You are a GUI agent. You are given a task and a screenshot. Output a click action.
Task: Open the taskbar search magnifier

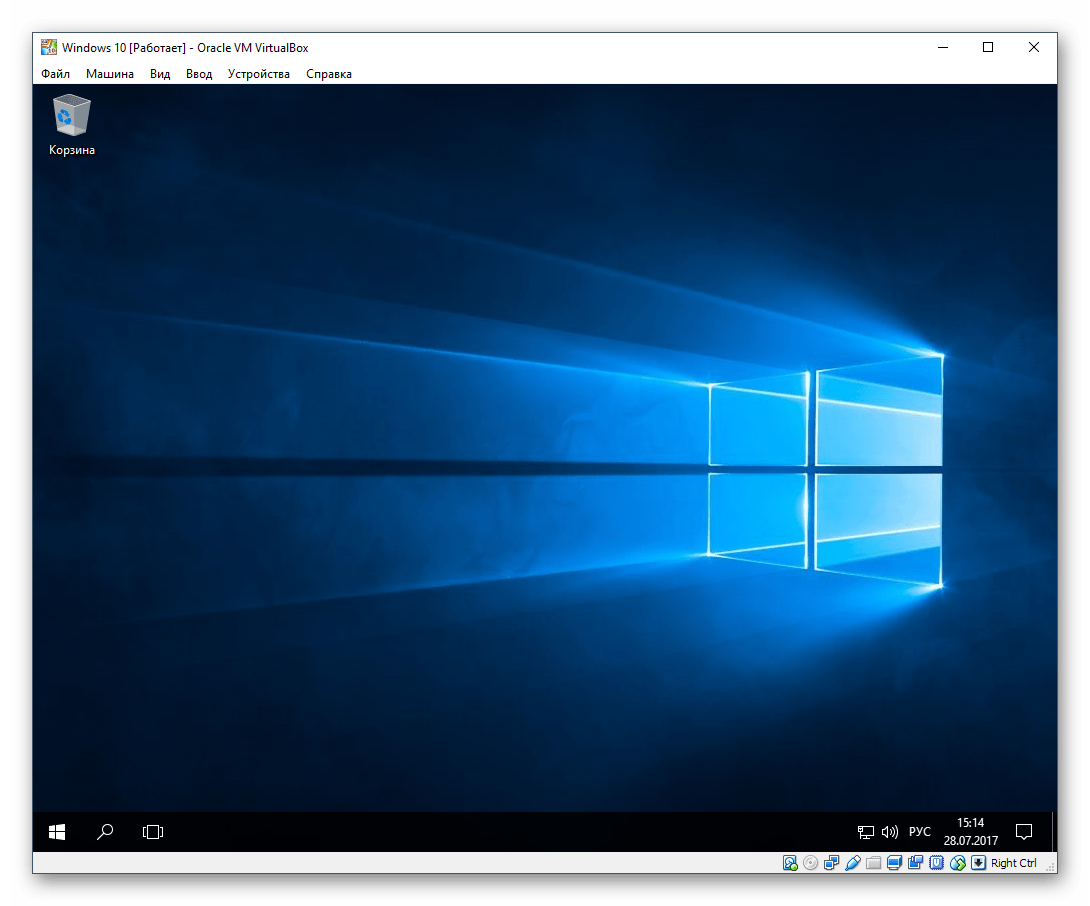tap(105, 832)
